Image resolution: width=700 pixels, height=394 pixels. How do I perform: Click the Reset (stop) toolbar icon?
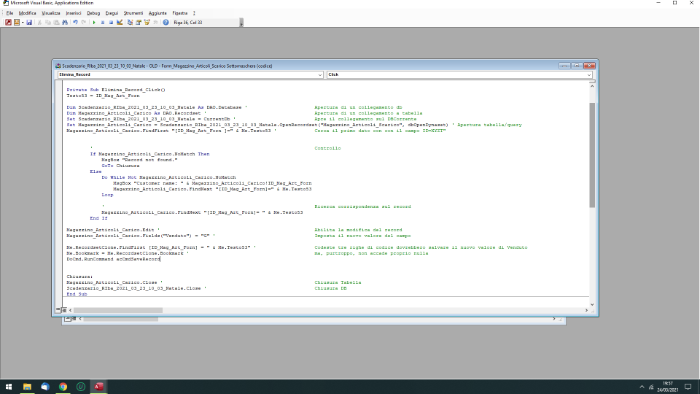pyautogui.click(x=111, y=22)
